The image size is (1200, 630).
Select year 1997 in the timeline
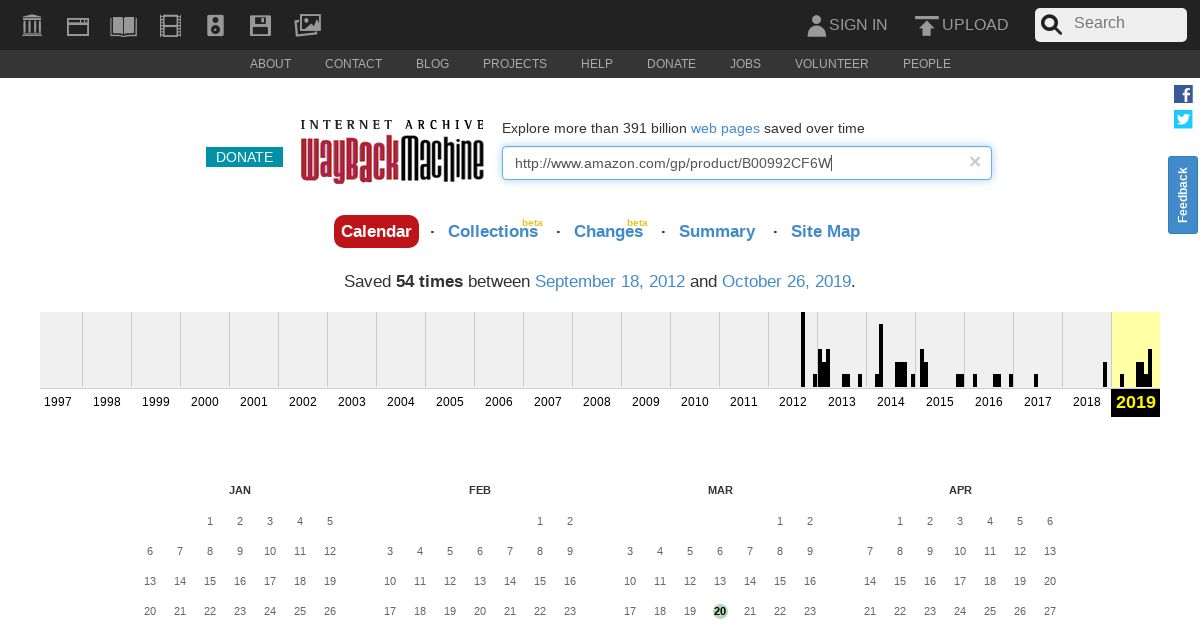[x=58, y=401]
